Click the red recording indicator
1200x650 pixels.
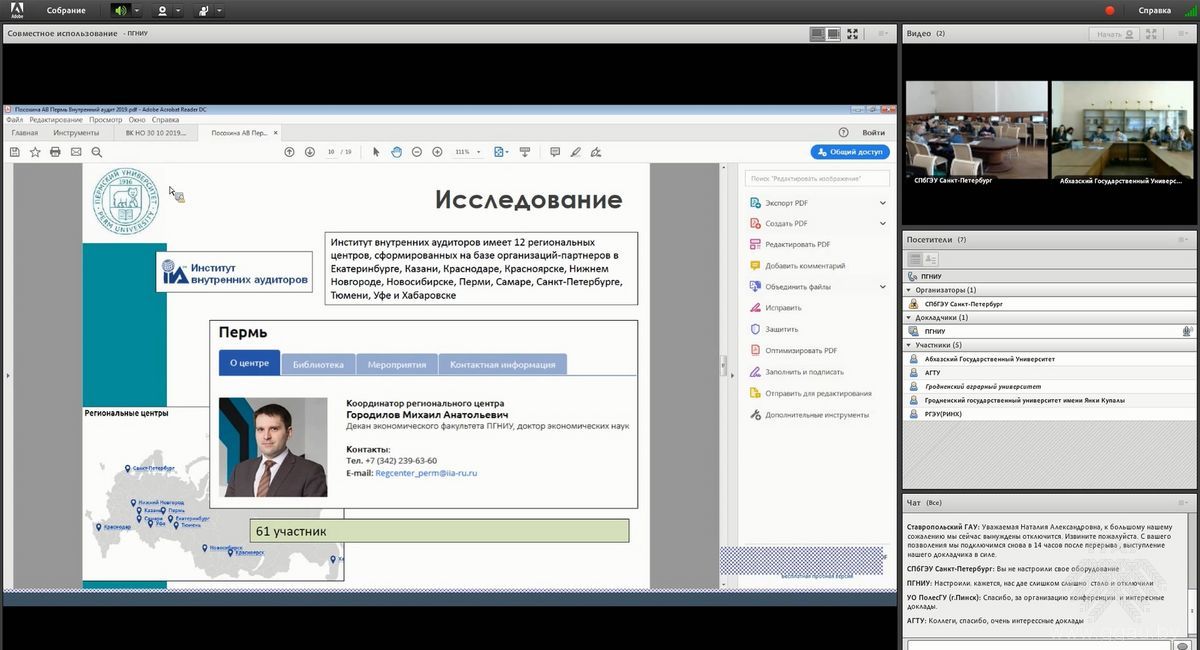pyautogui.click(x=1109, y=10)
